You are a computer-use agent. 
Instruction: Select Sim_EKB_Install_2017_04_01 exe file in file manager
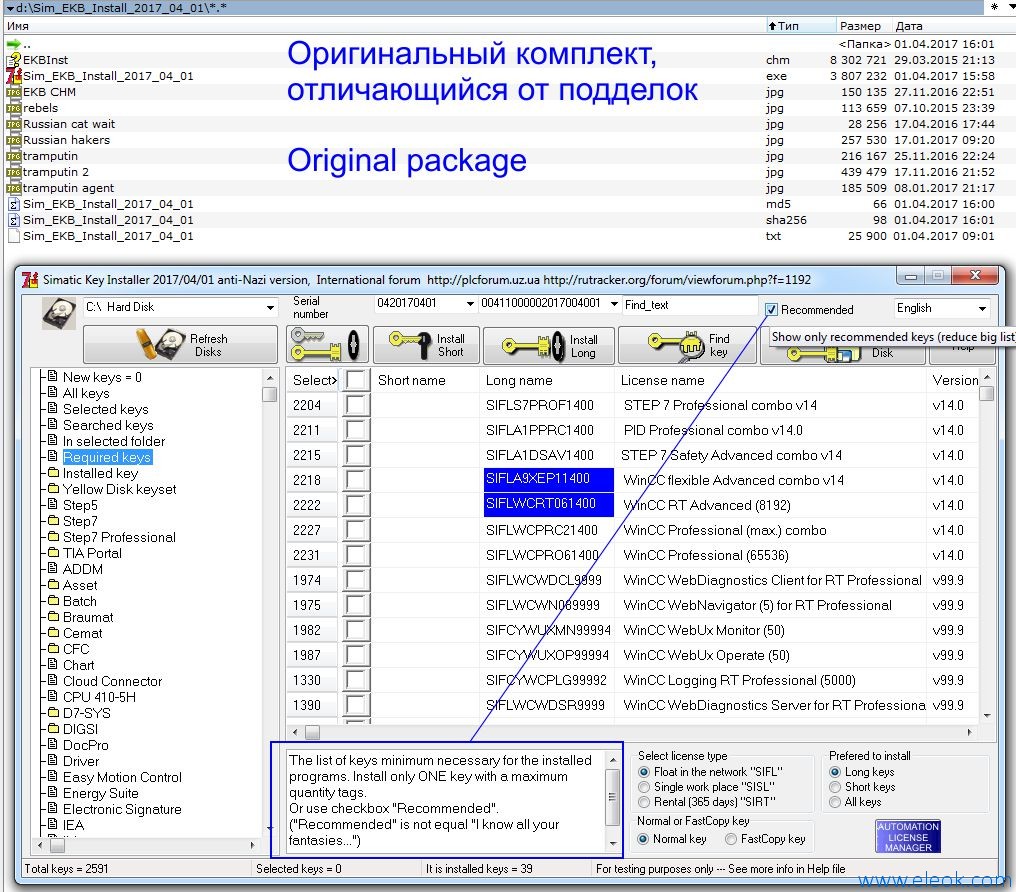[108, 76]
